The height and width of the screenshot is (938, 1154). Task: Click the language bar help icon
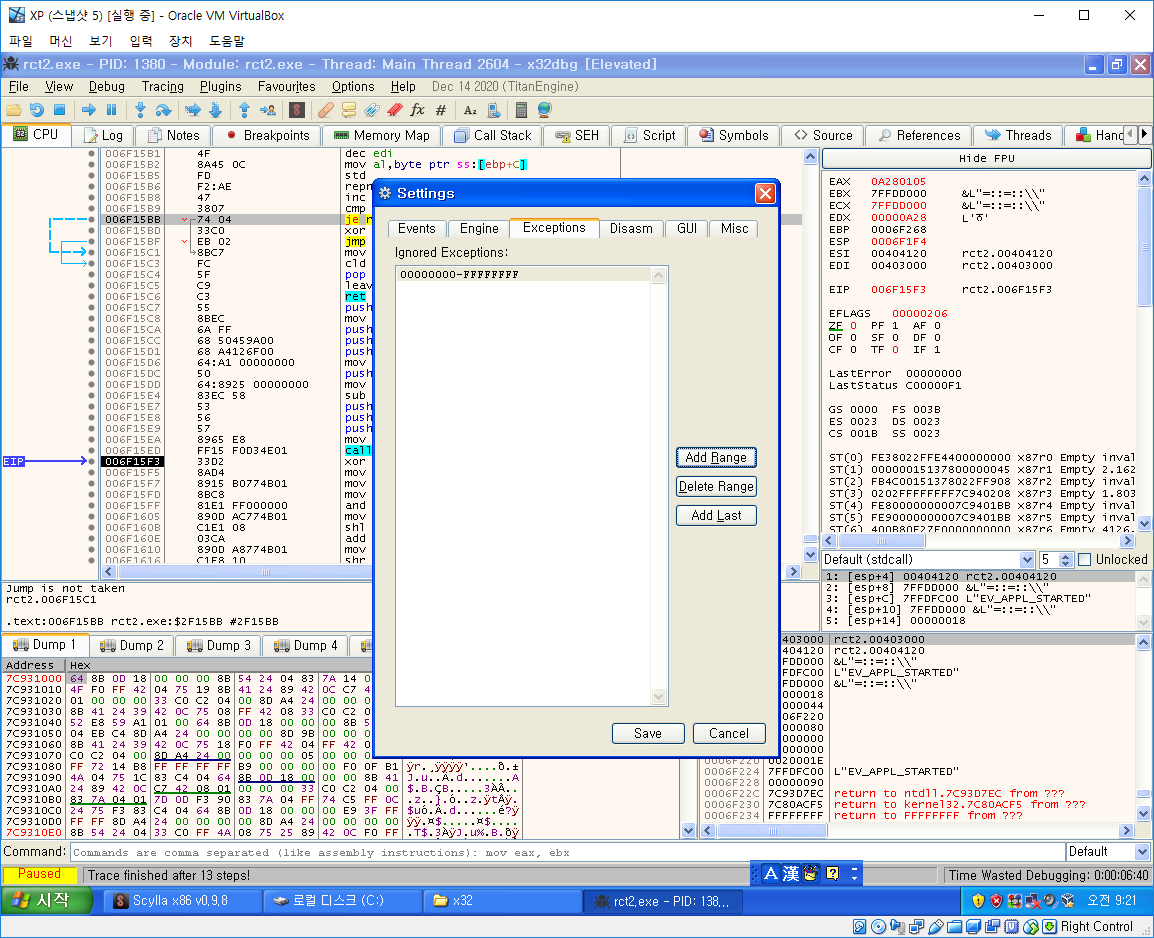[x=832, y=873]
